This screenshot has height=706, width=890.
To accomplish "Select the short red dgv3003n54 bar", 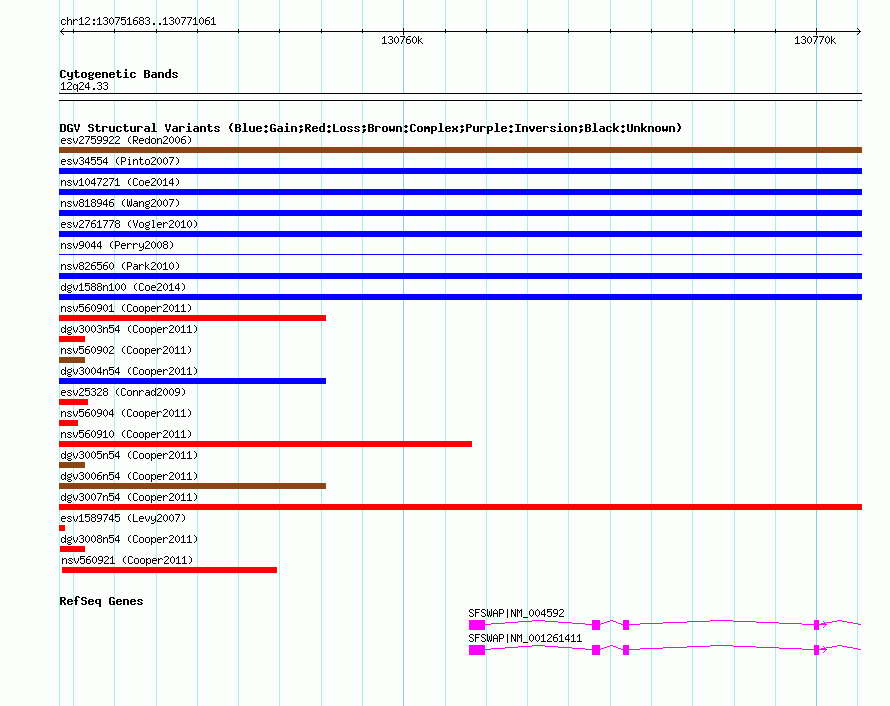I will click(x=72, y=339).
